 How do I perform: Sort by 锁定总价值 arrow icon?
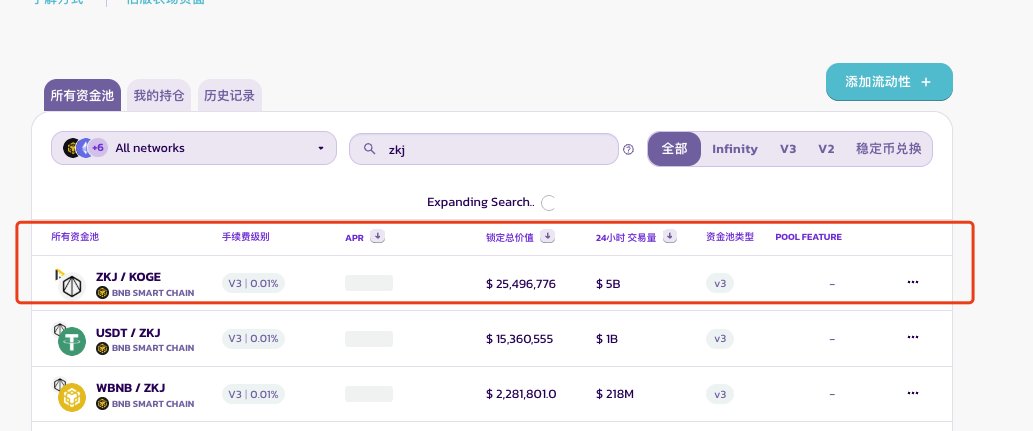(547, 237)
